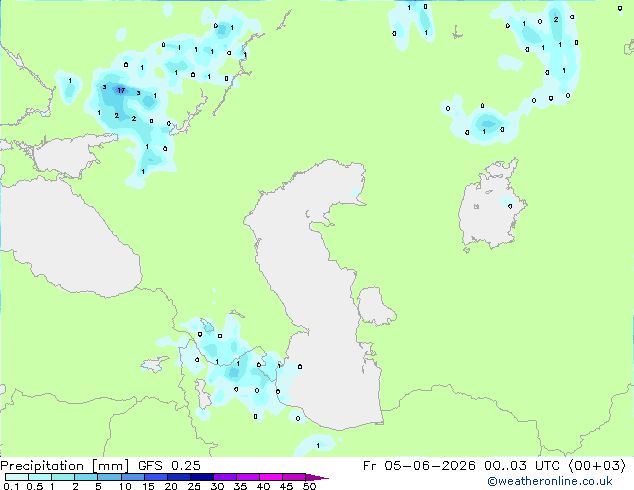Click the 0.5–1 mm legend swatch
Image resolution: width=634 pixels, height=490 pixels.
click(x=40, y=477)
